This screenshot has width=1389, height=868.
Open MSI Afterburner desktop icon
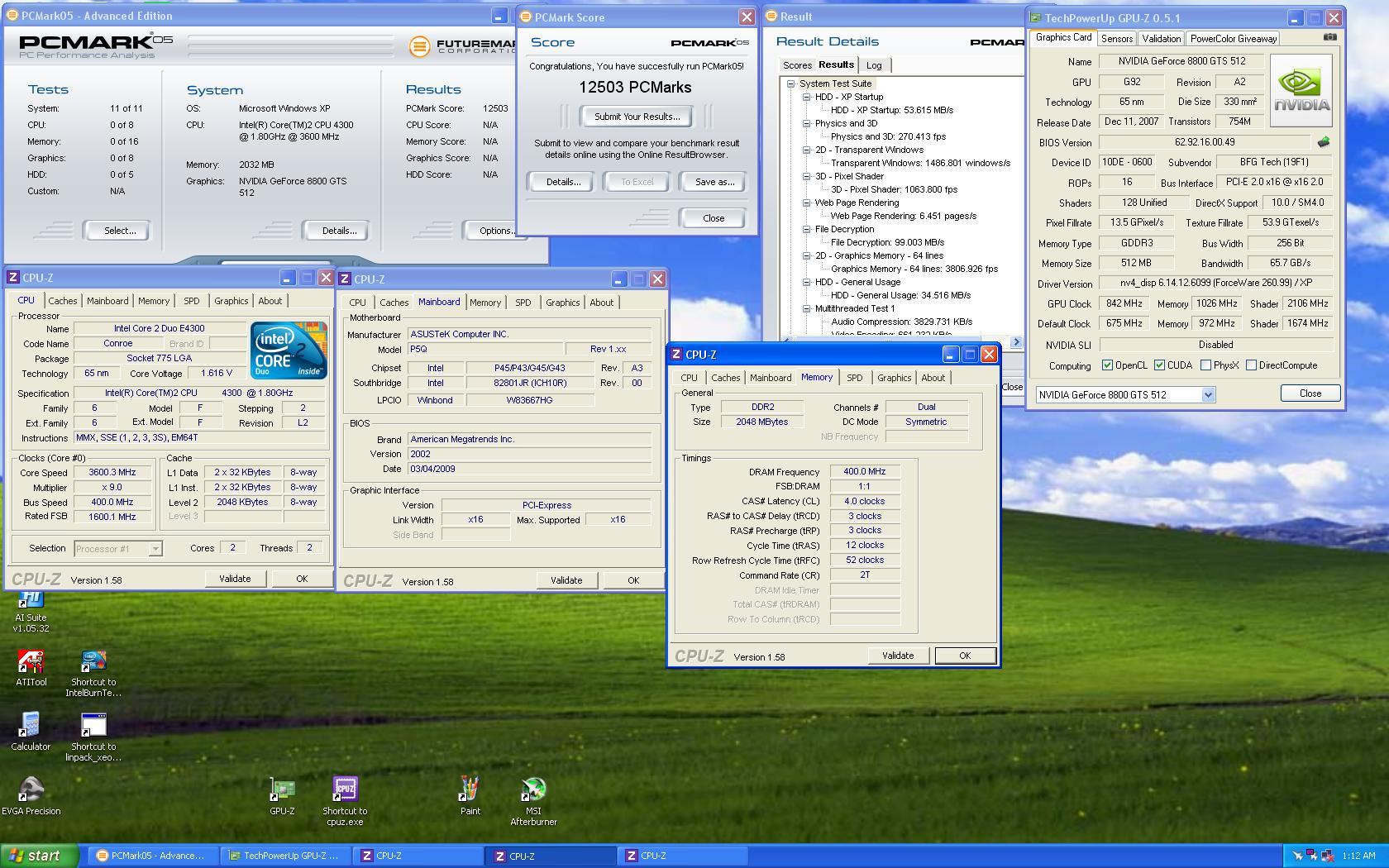(x=533, y=801)
